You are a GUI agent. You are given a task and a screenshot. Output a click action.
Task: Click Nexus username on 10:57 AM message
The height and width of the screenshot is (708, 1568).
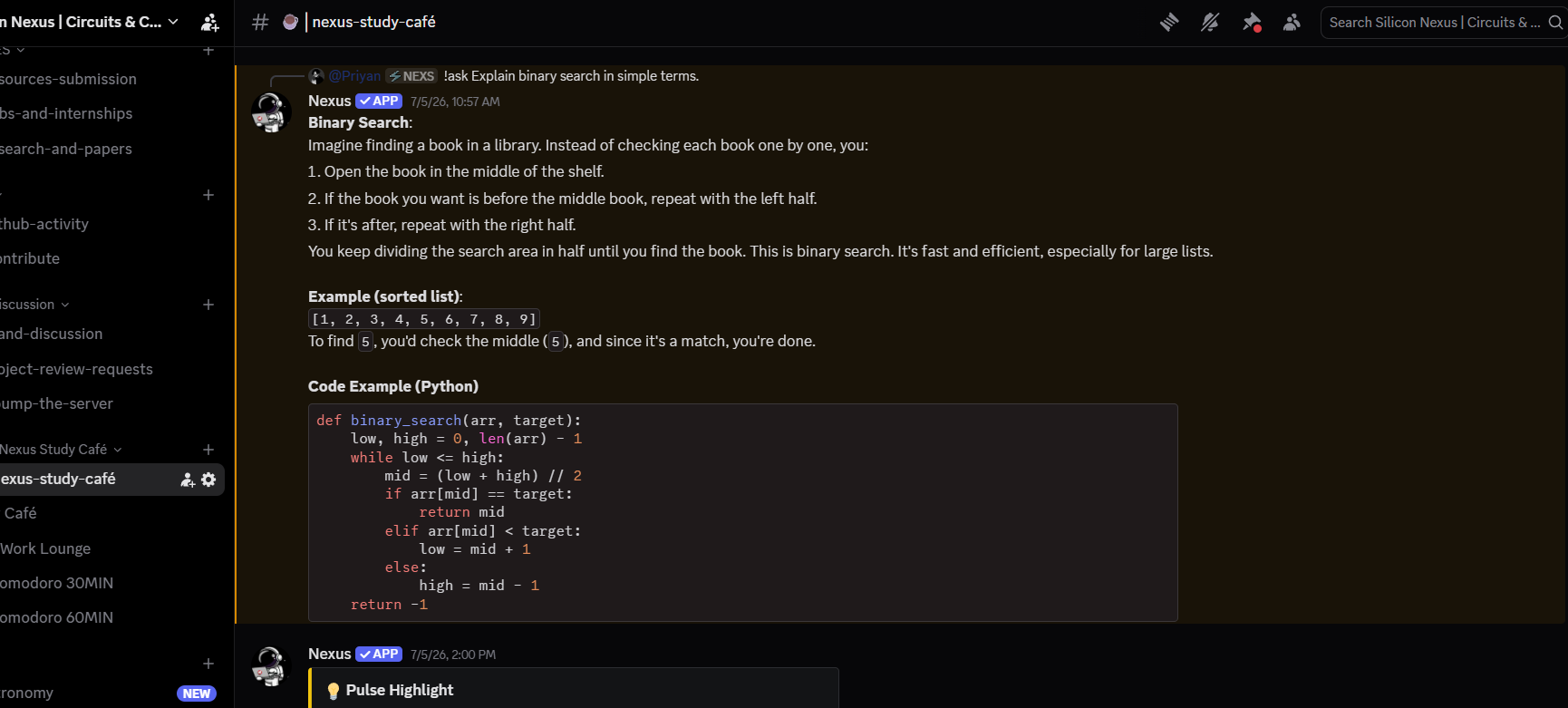point(329,101)
